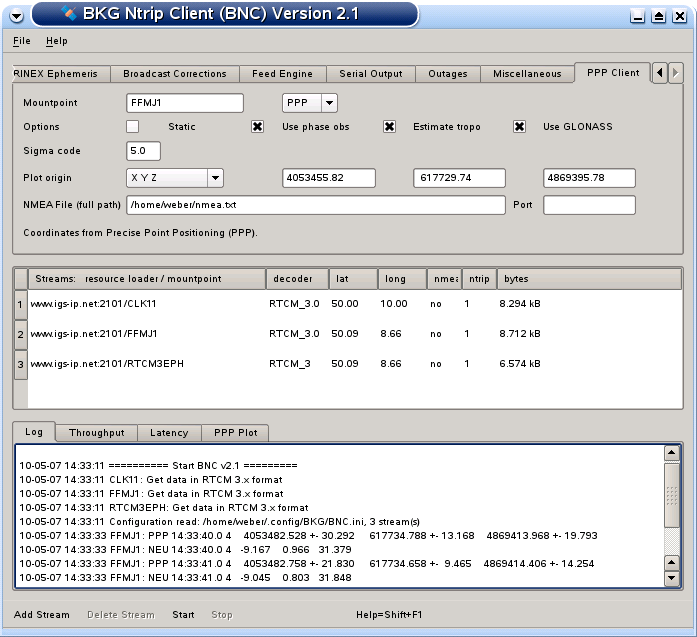Image resolution: width=697 pixels, height=637 pixels.
Task: Select row 1 header in streams table
Action: pyautogui.click(x=20, y=303)
